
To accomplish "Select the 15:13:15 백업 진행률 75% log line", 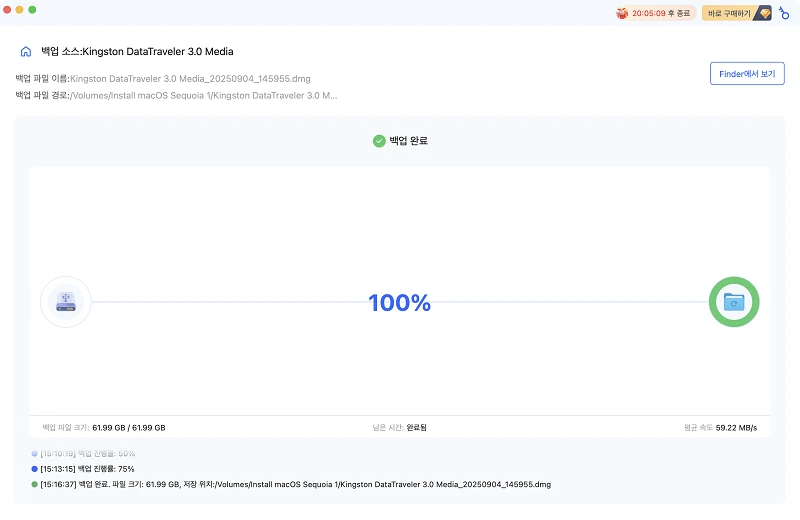I will pyautogui.click(x=87, y=468).
